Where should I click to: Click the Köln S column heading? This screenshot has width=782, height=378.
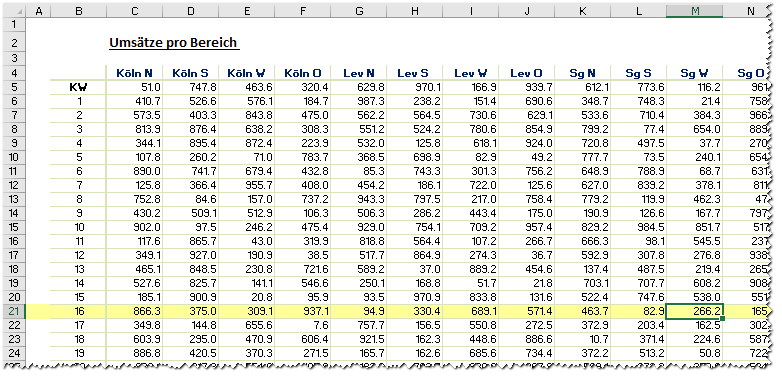(190, 73)
